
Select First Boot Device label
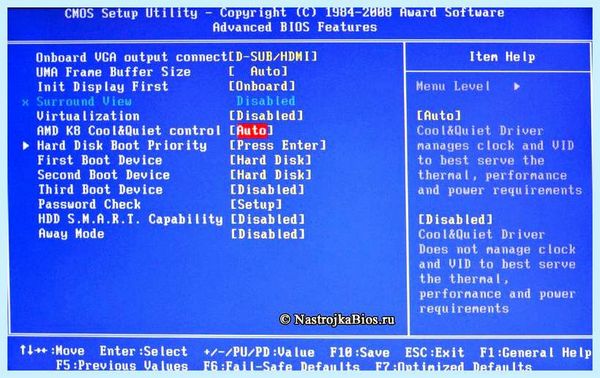(x=99, y=160)
